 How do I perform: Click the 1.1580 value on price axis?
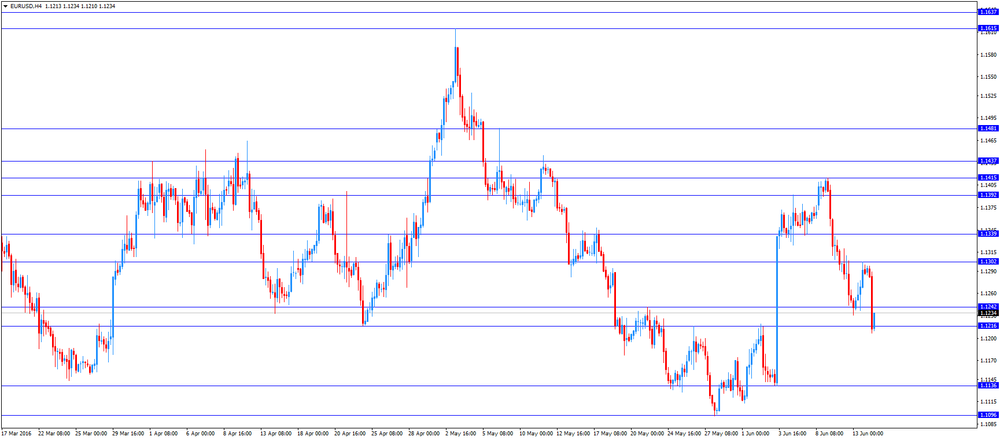click(x=988, y=55)
